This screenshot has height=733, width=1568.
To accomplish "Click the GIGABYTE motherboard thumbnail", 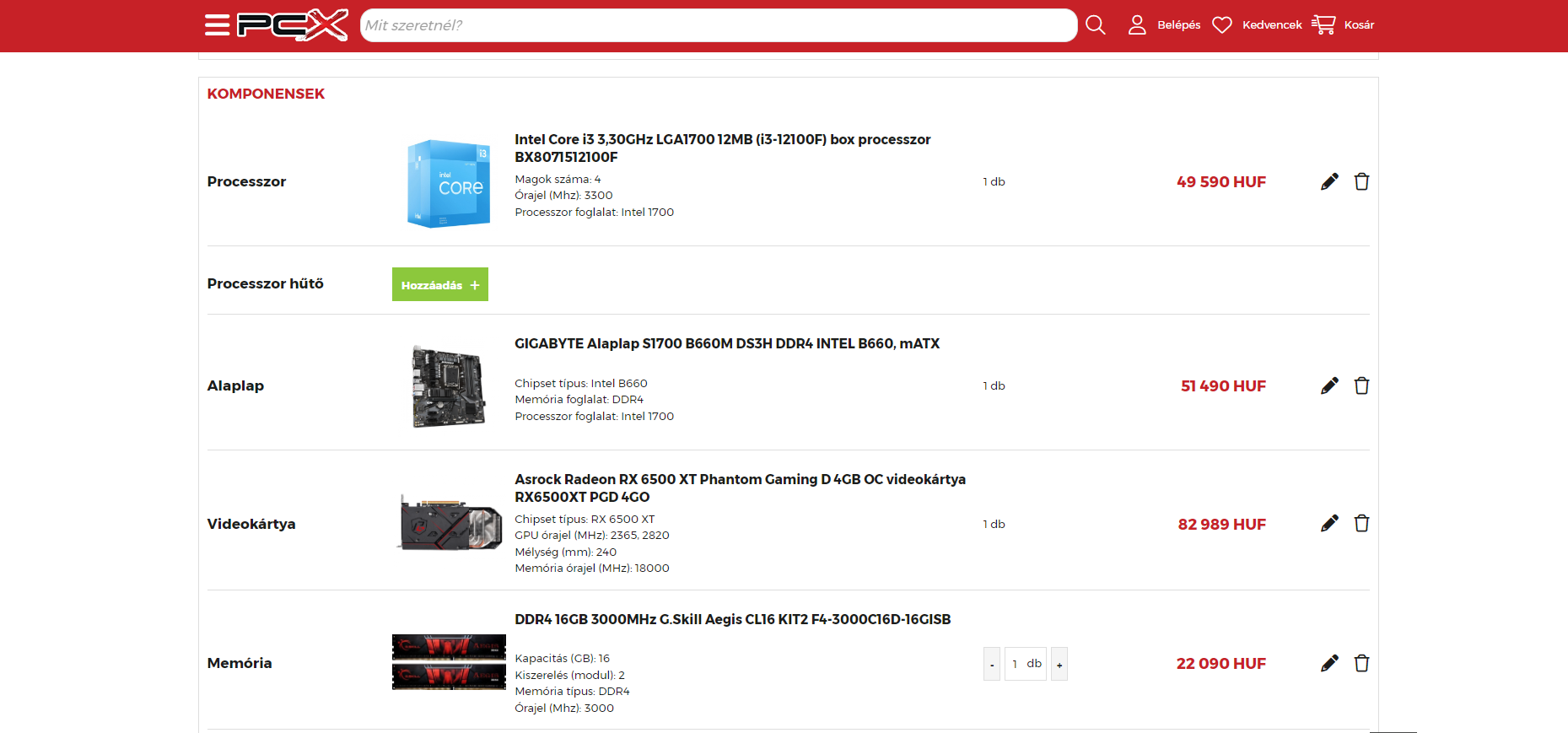I will tap(449, 385).
